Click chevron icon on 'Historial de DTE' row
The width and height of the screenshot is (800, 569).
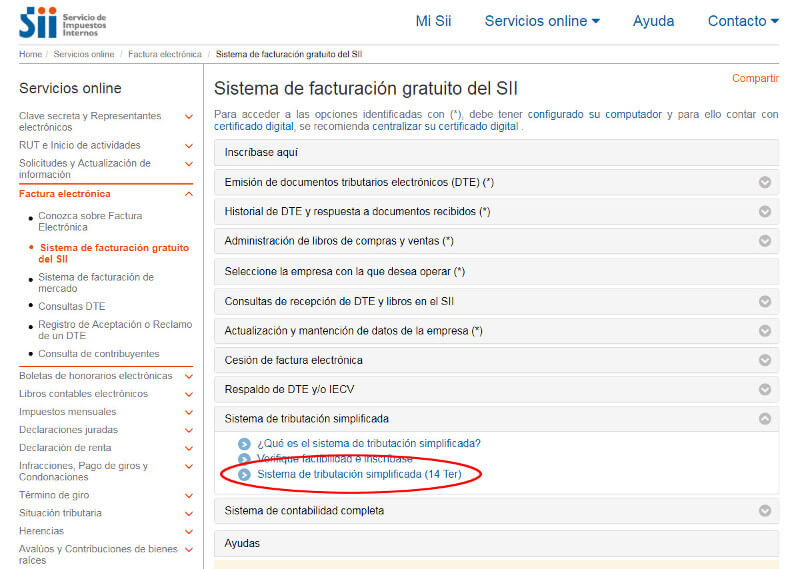(765, 212)
